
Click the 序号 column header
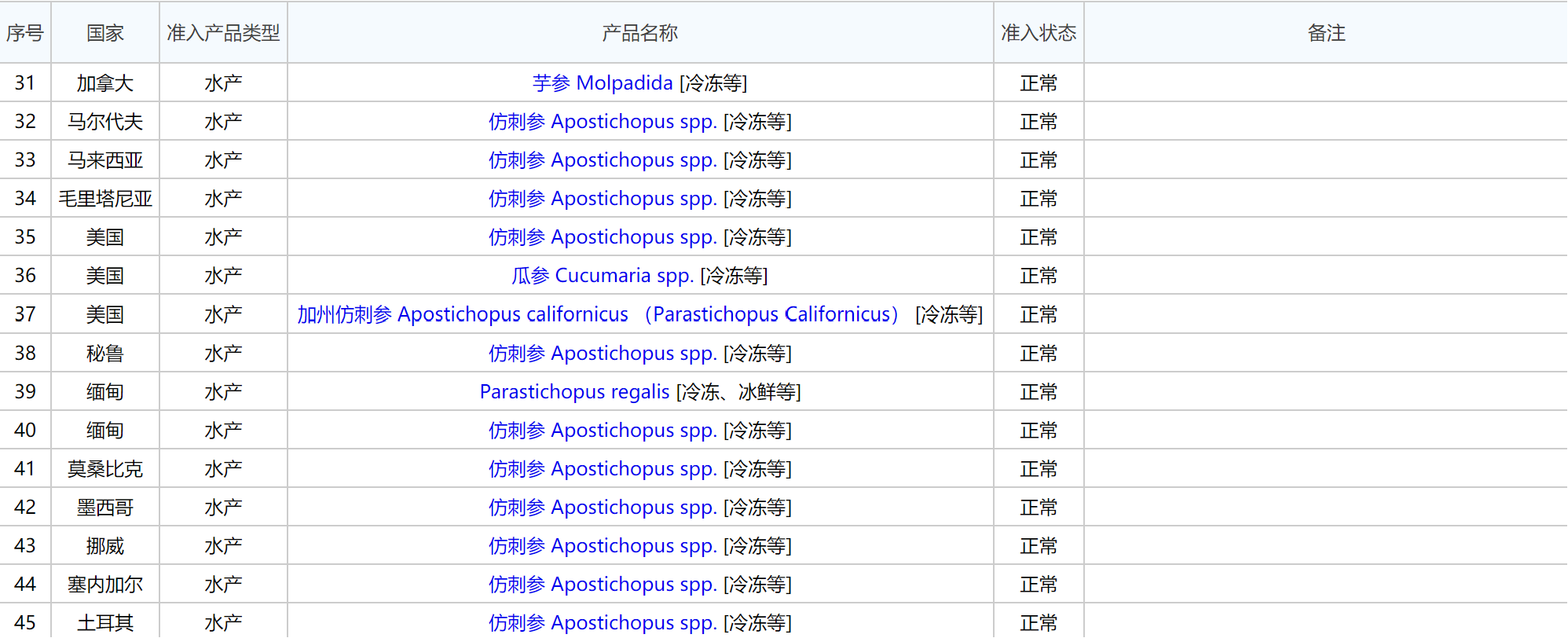coord(25,32)
